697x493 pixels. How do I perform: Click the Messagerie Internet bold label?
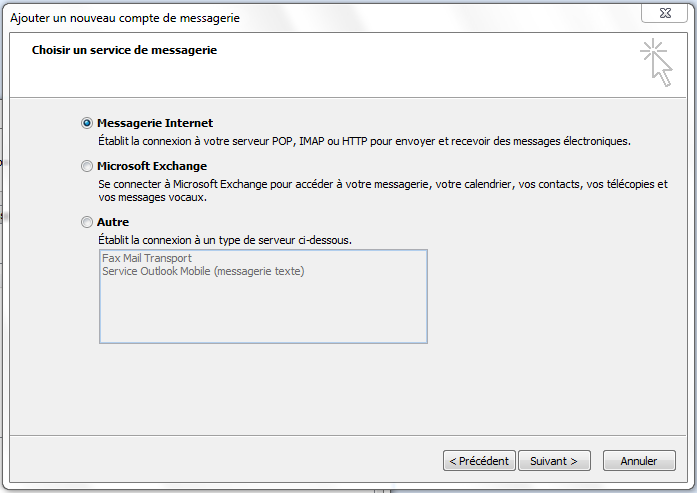155,123
